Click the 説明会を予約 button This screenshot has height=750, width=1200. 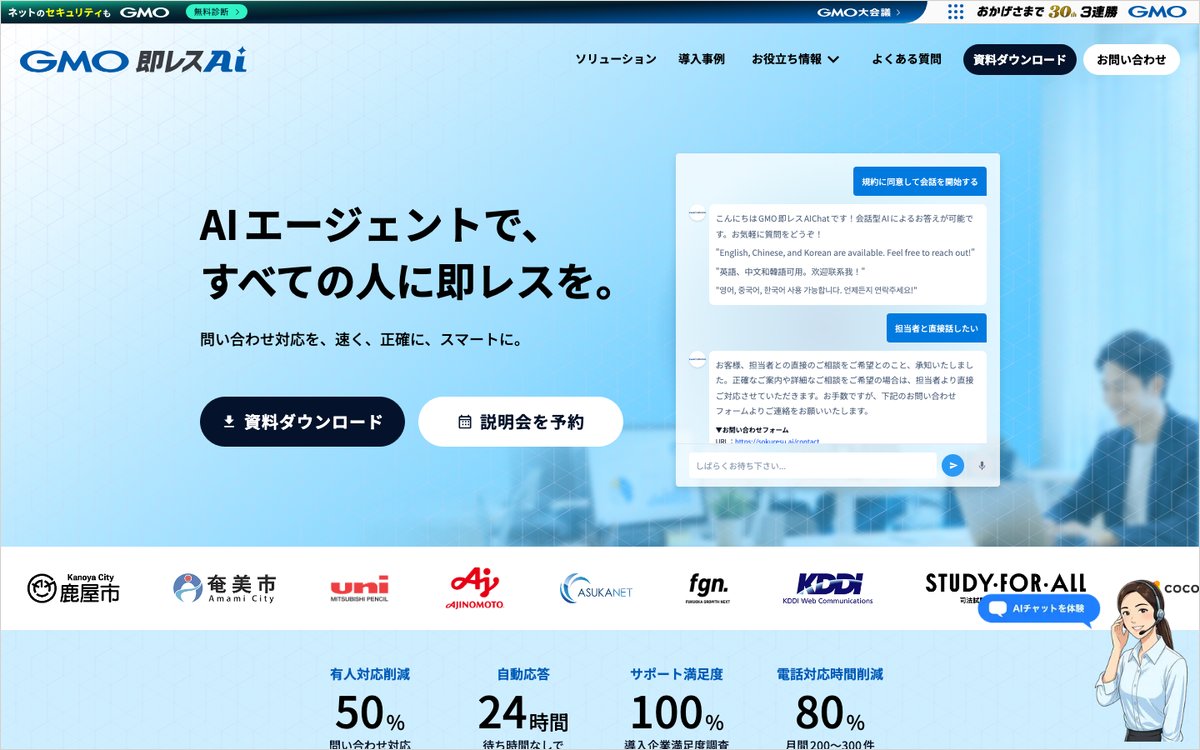520,421
